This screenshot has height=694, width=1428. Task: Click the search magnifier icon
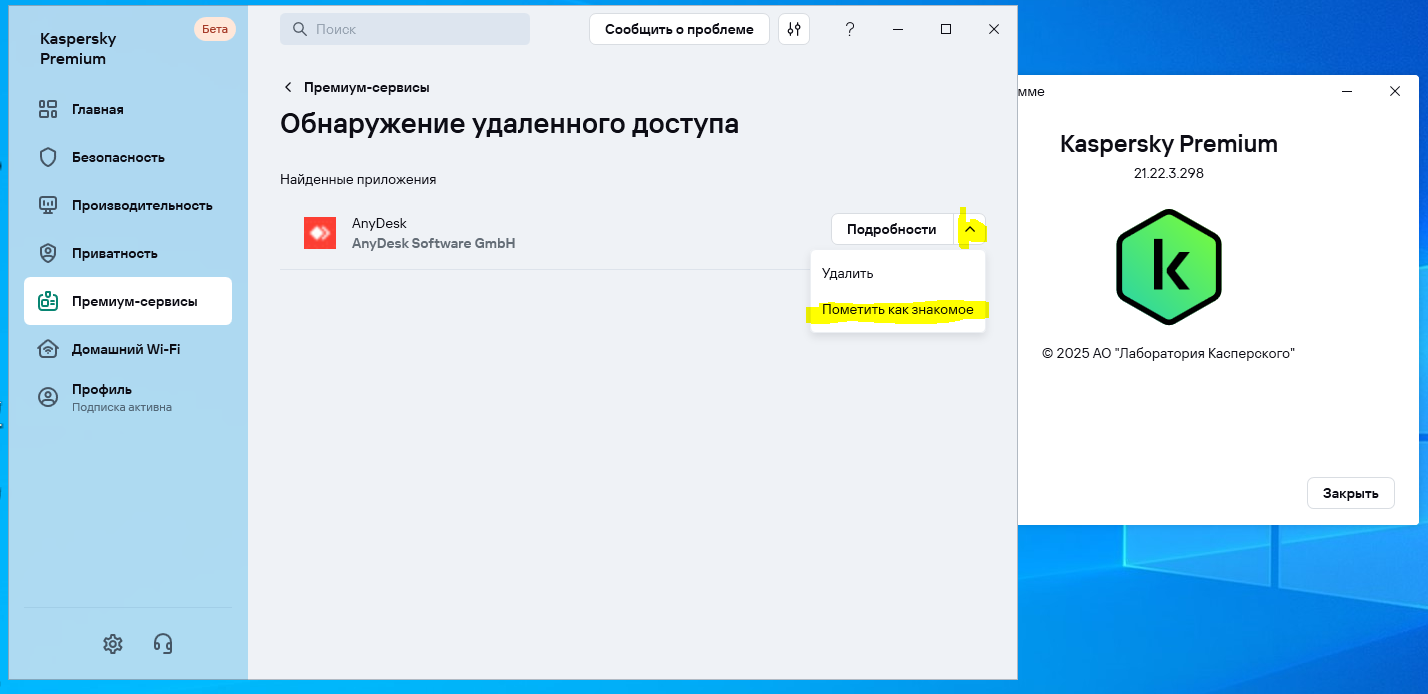[299, 29]
